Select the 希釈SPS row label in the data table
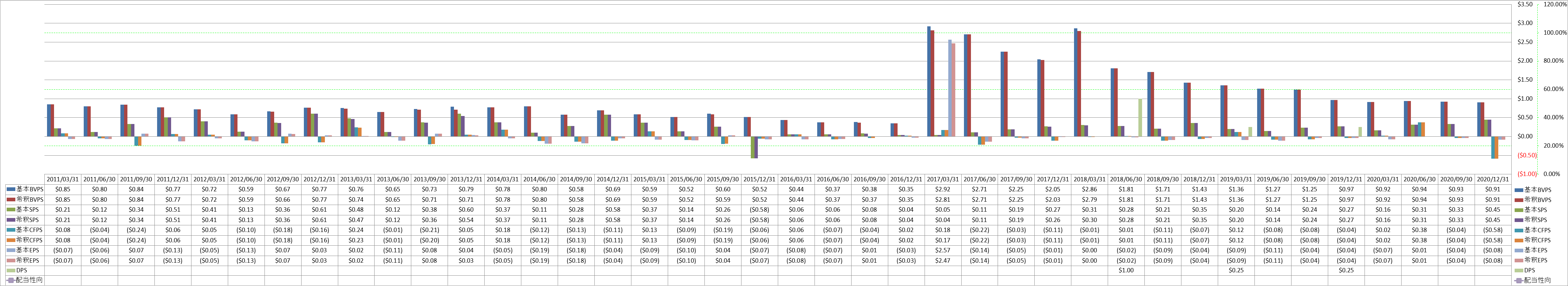This screenshot has width=1568, height=286. (27, 220)
